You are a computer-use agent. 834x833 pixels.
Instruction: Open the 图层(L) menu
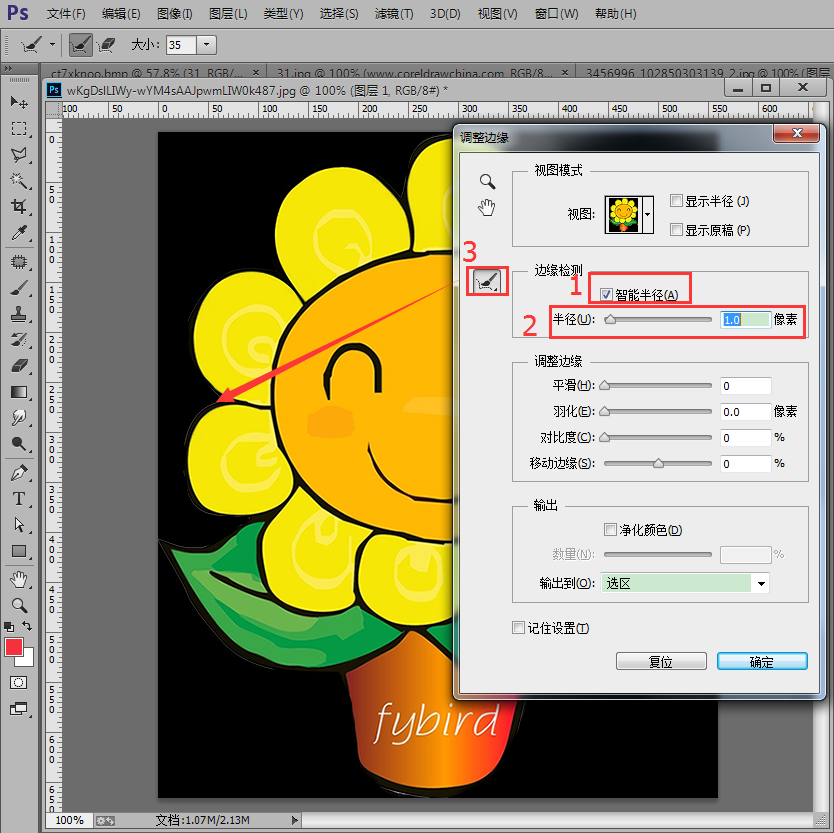click(228, 14)
